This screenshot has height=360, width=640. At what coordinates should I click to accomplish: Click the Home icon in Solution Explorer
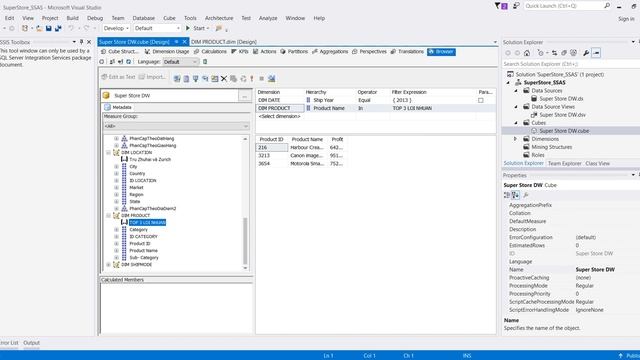tap(527, 53)
